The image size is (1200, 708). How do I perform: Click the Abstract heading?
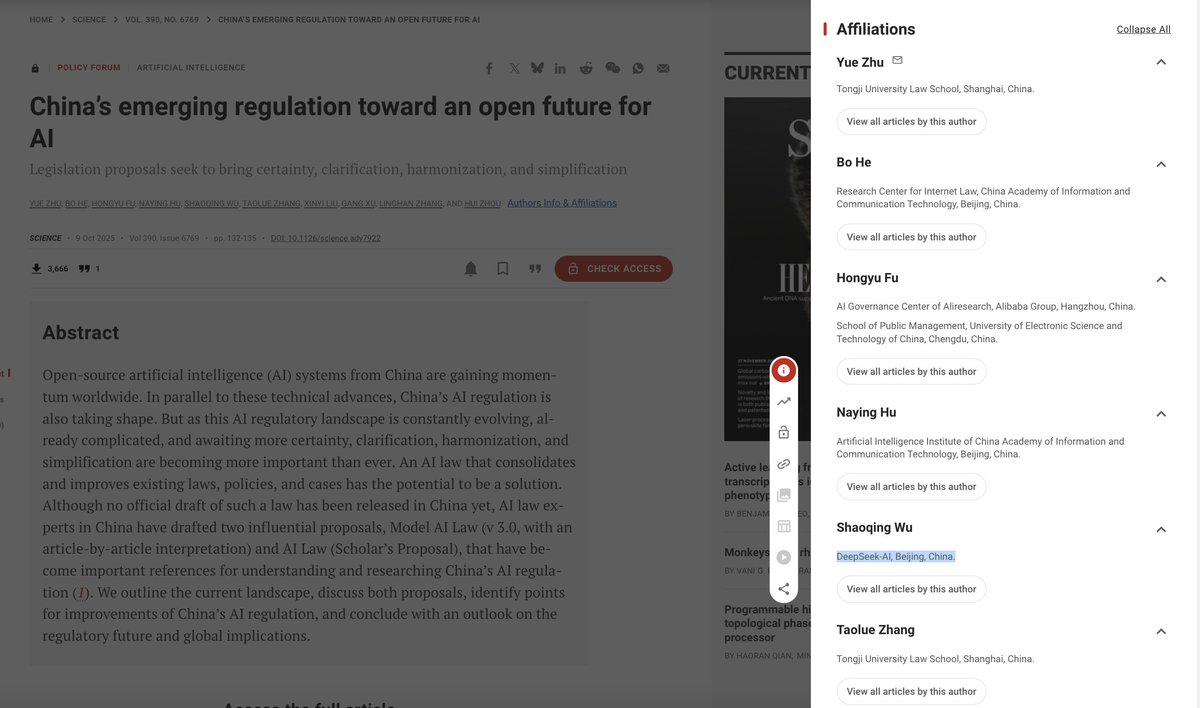click(81, 333)
